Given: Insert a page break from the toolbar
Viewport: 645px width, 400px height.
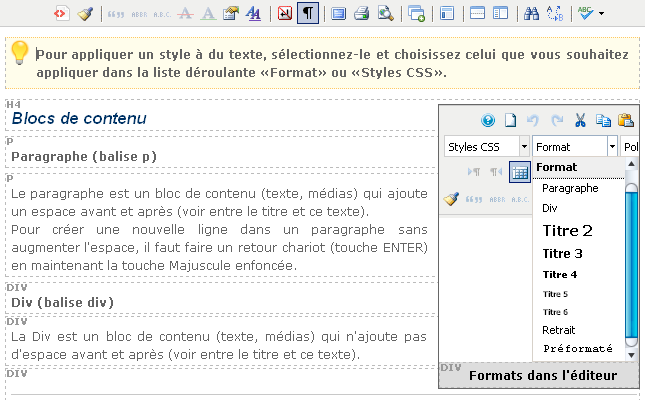Looking at the screenshot, I should point(477,14).
